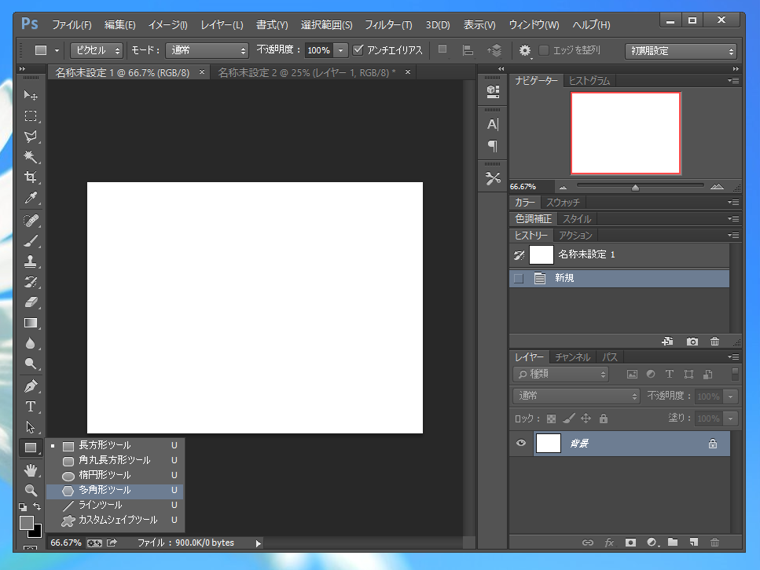Screen dimensions: 760x570
Task: Select the Rectangular Marquee tool
Action: pos(31,116)
